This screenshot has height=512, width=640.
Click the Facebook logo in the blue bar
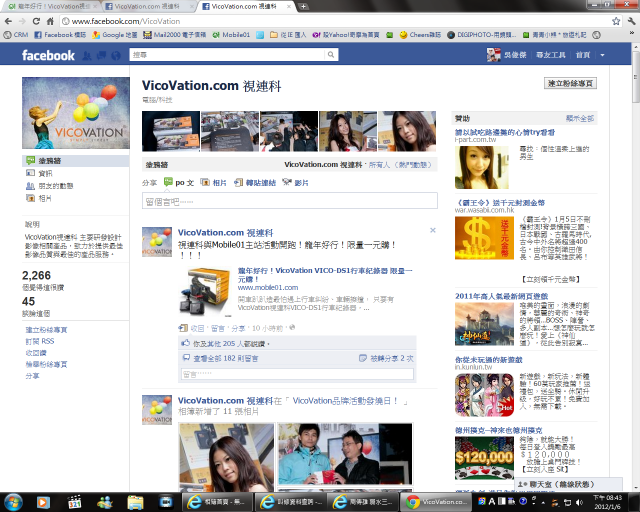[x=48, y=55]
